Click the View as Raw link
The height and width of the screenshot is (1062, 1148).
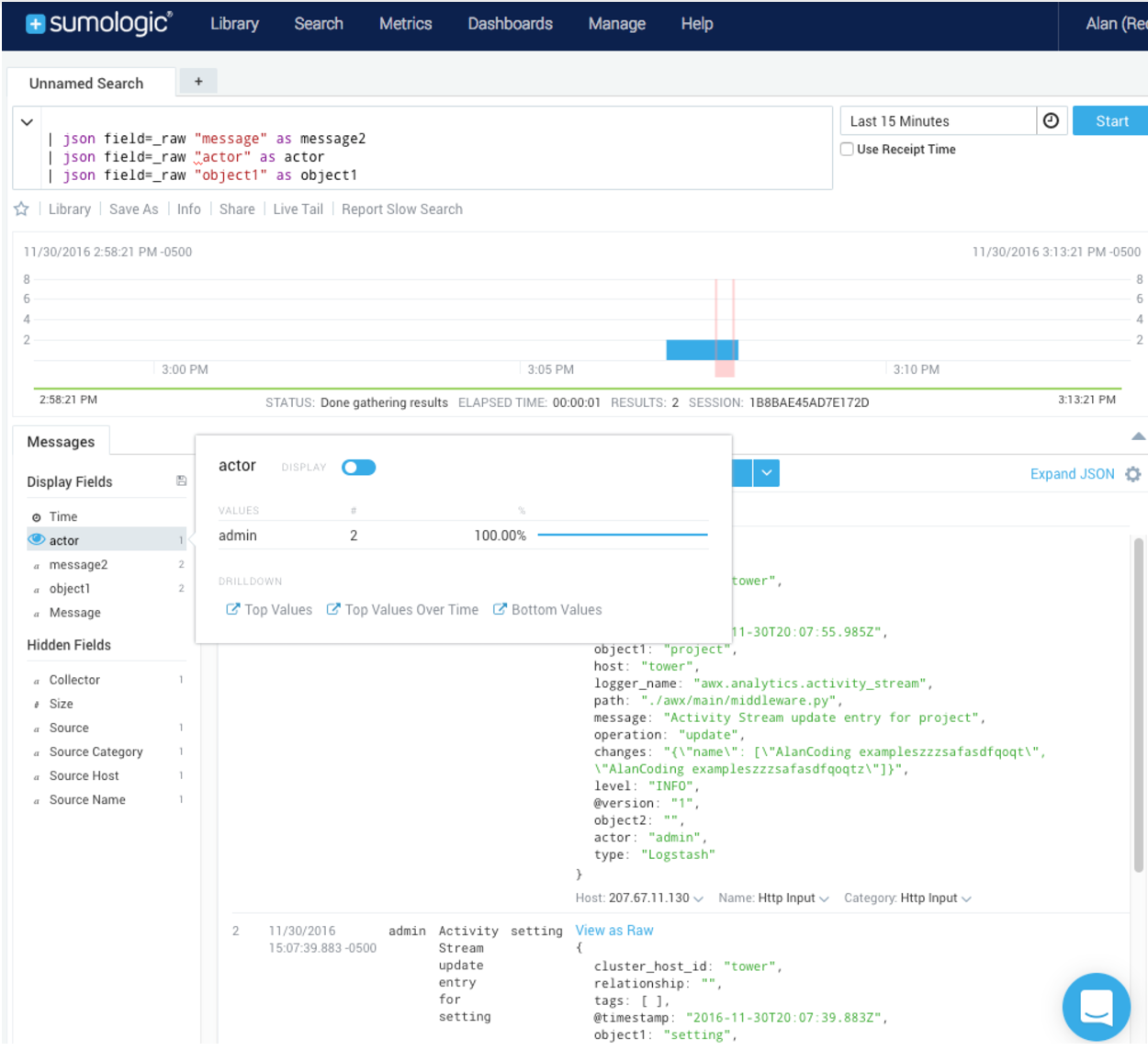click(x=613, y=931)
